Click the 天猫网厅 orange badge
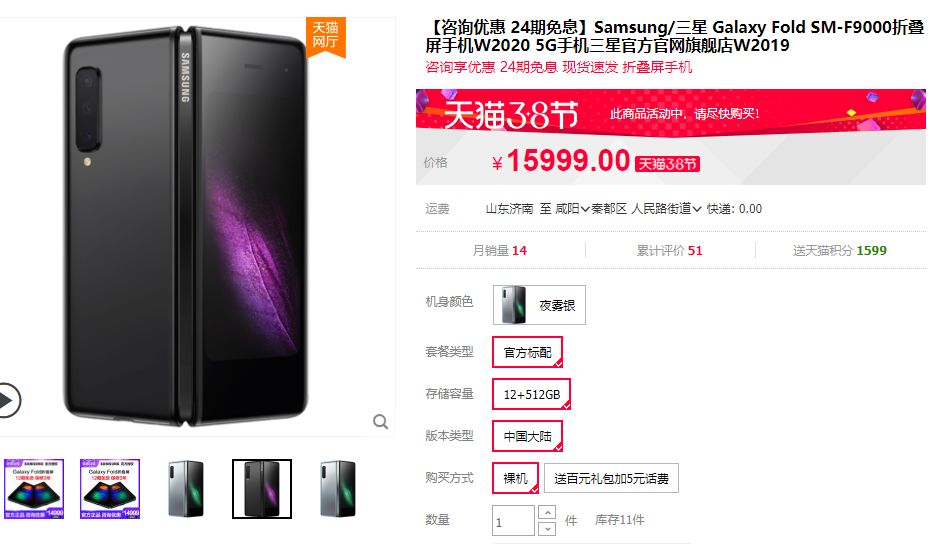936x544 pixels. (325, 36)
